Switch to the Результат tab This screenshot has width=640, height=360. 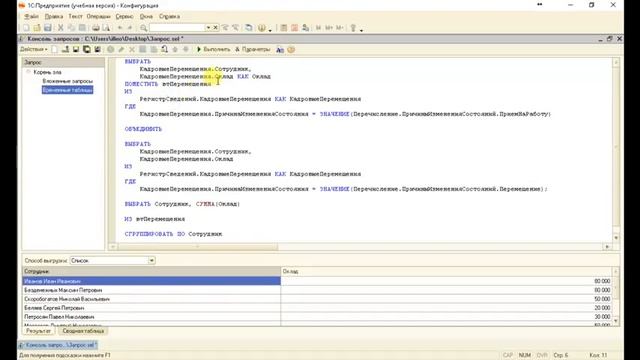pyautogui.click(x=38, y=331)
